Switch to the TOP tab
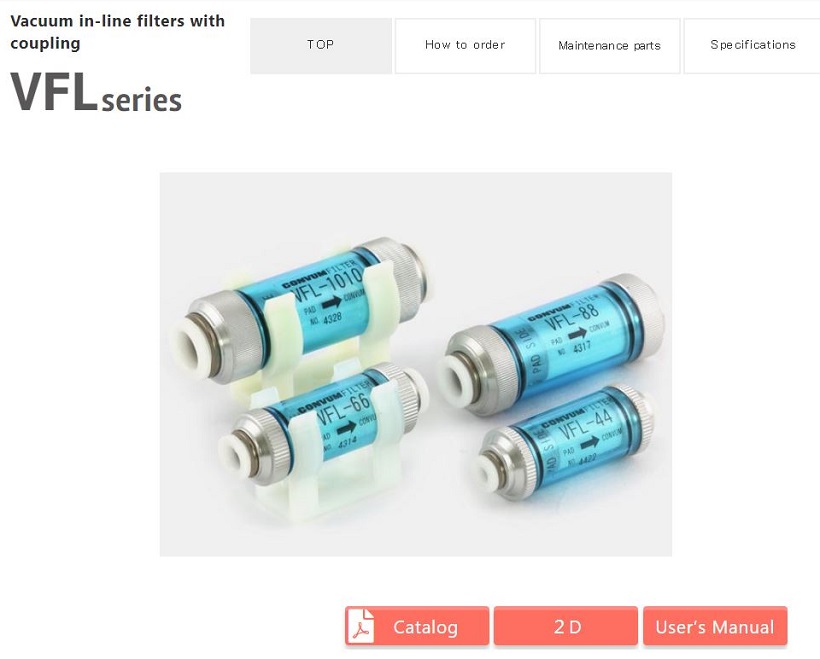 pyautogui.click(x=321, y=46)
